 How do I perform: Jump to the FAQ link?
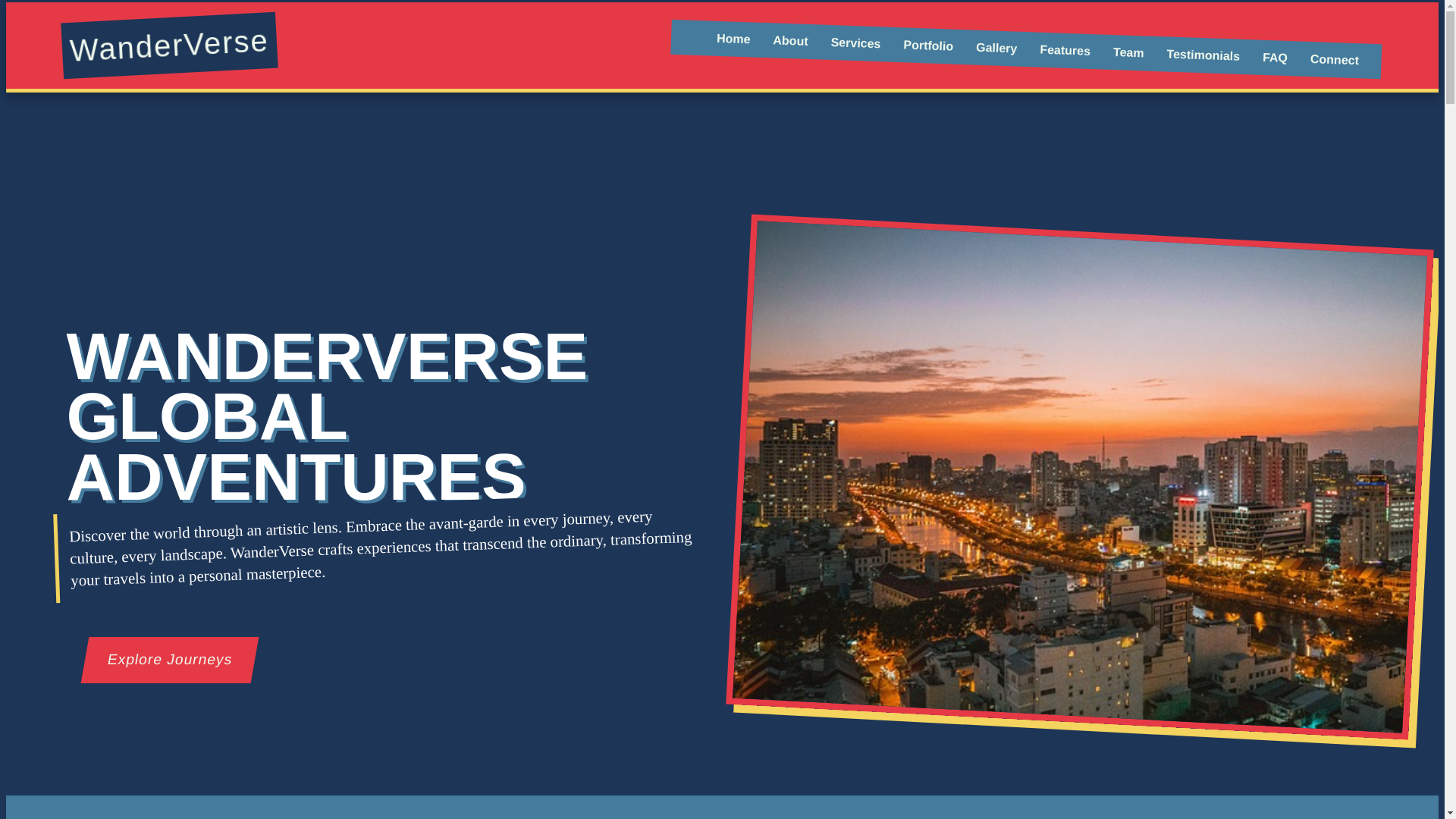[1275, 58]
